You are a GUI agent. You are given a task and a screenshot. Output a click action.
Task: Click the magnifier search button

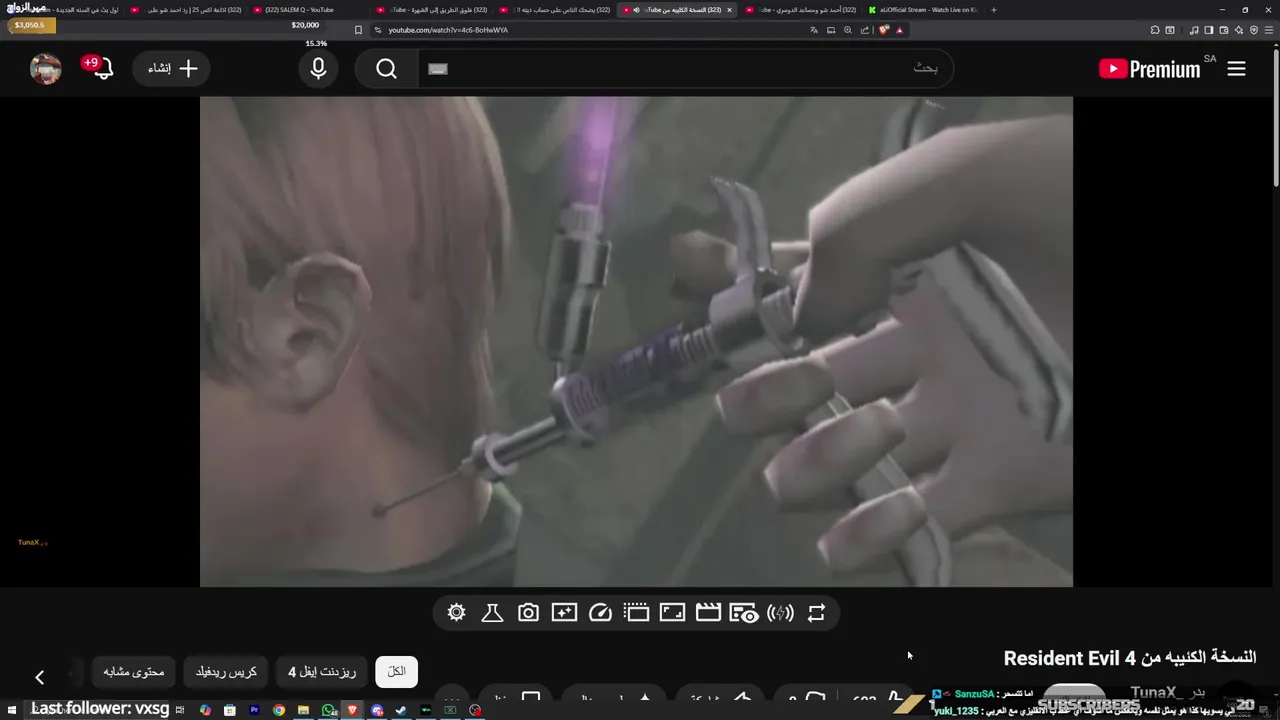[x=387, y=69]
